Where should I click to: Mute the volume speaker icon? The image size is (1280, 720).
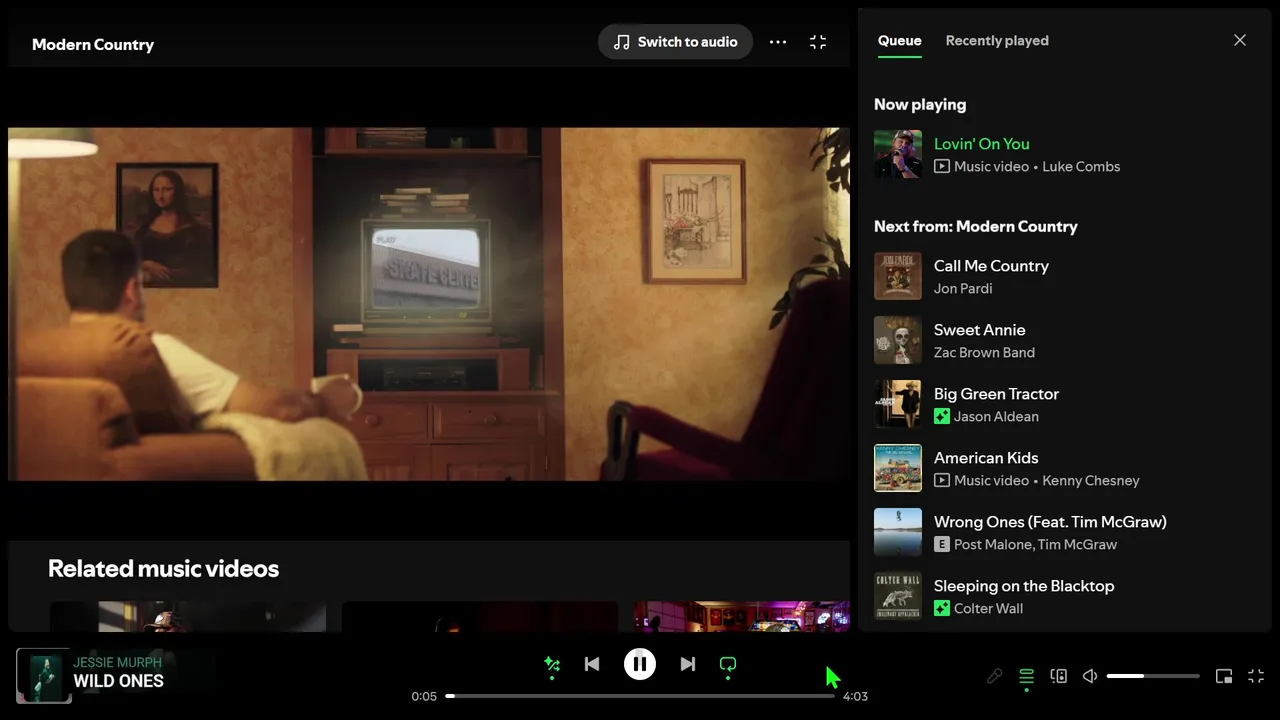click(x=1090, y=676)
